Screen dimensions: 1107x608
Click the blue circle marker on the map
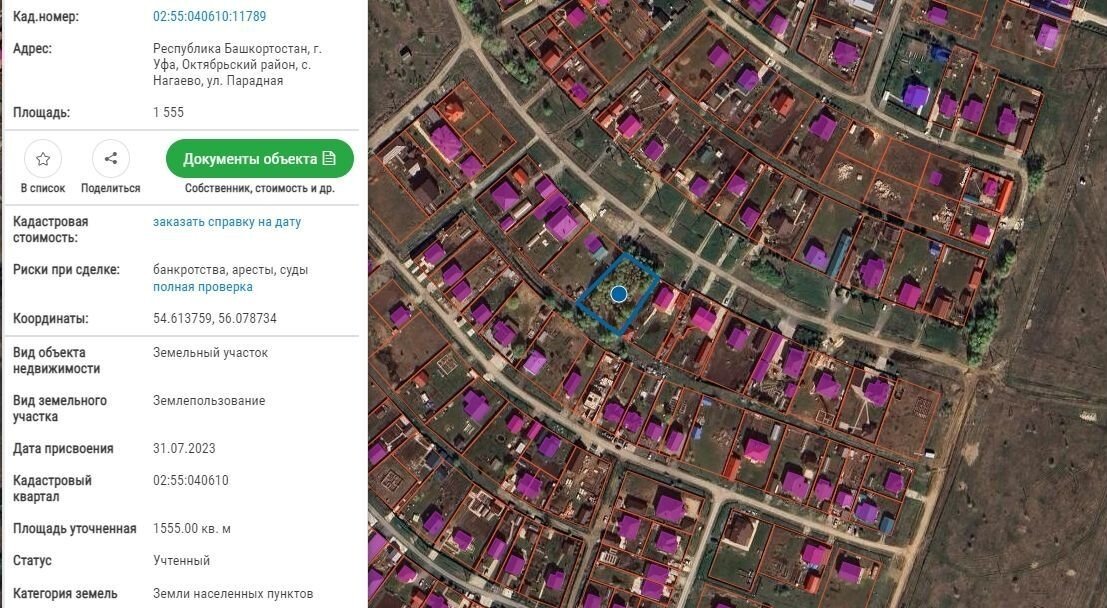pyautogui.click(x=619, y=294)
